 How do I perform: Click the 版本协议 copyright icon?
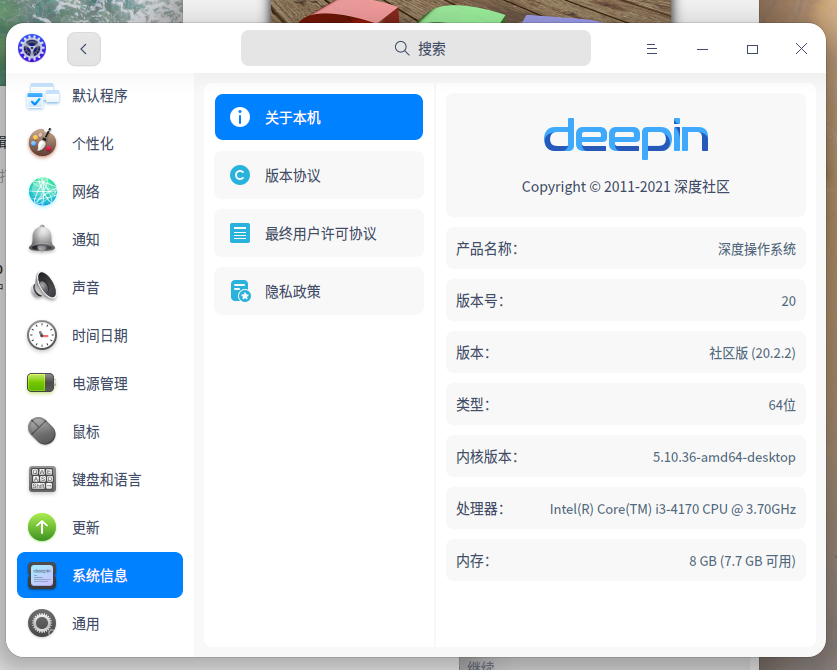240,175
